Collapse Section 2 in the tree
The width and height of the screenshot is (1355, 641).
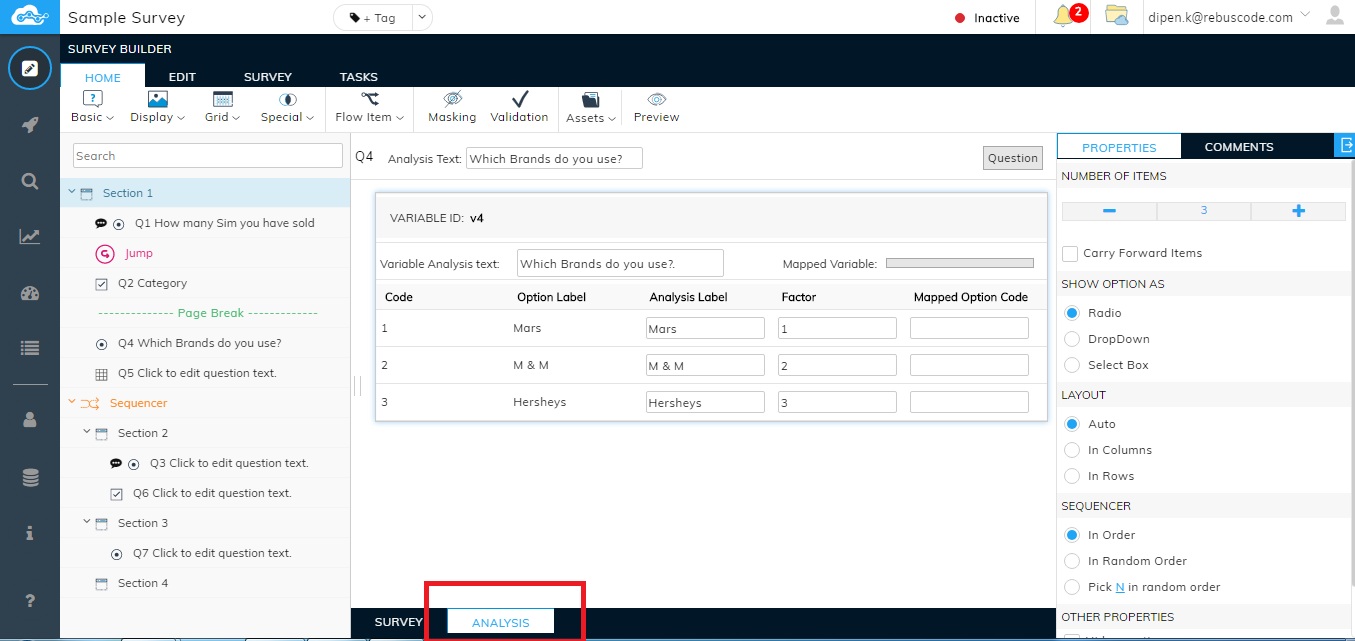click(x=87, y=432)
